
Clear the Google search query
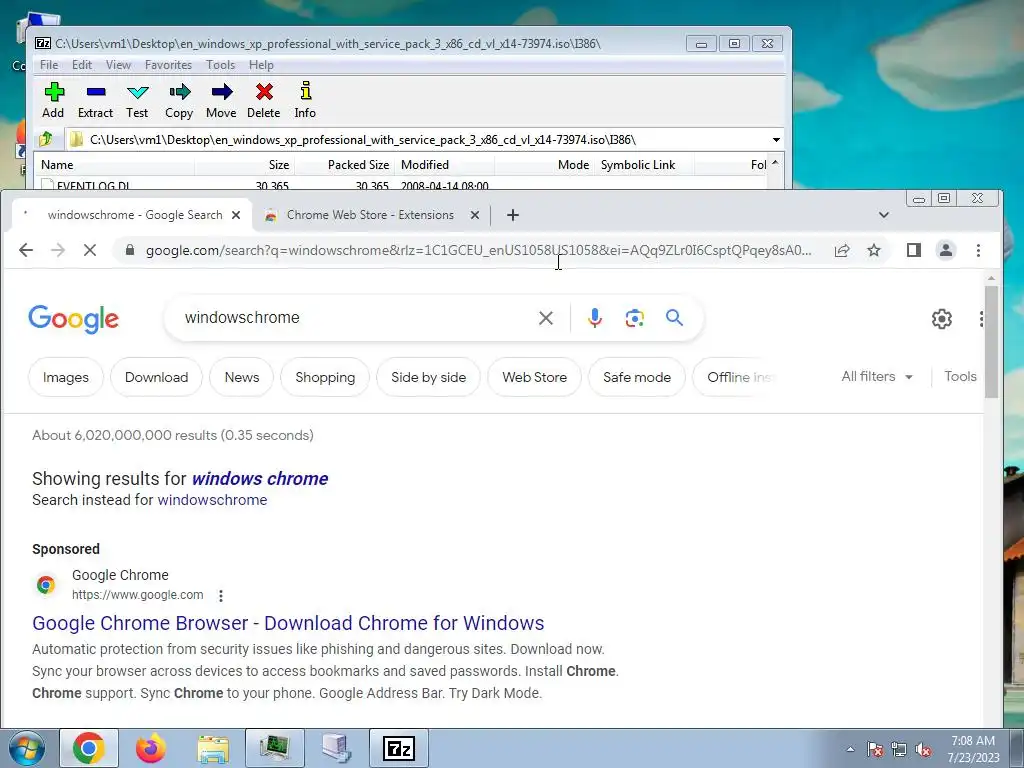click(546, 318)
